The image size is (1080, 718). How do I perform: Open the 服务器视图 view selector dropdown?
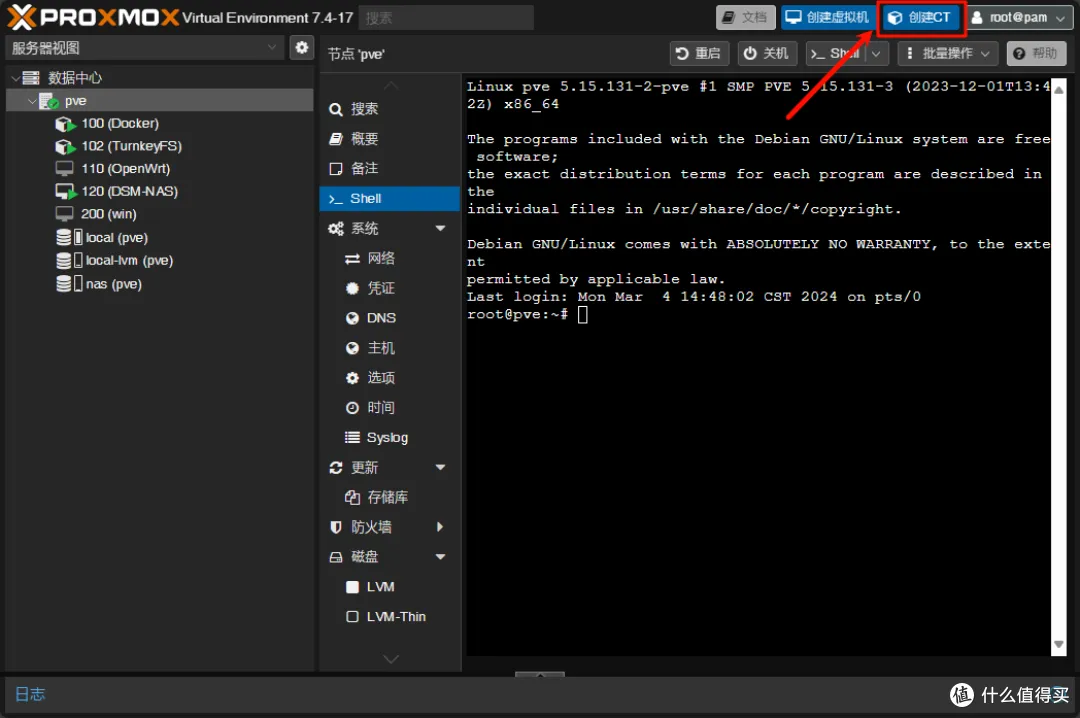pyautogui.click(x=145, y=48)
